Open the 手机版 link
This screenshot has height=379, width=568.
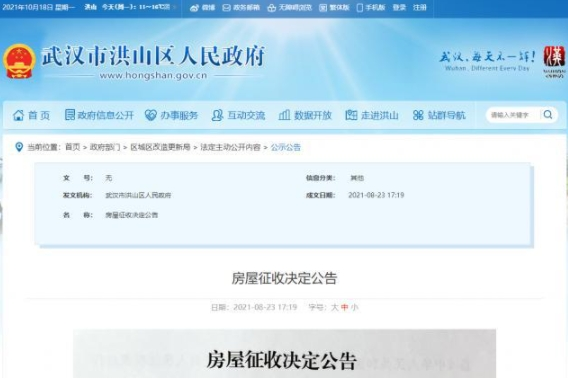(375, 8)
